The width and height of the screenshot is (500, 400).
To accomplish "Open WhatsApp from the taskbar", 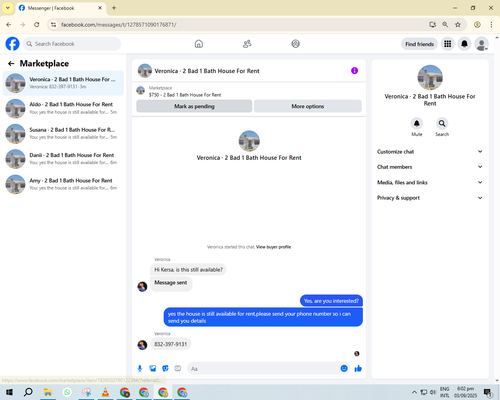I will point(67,392).
